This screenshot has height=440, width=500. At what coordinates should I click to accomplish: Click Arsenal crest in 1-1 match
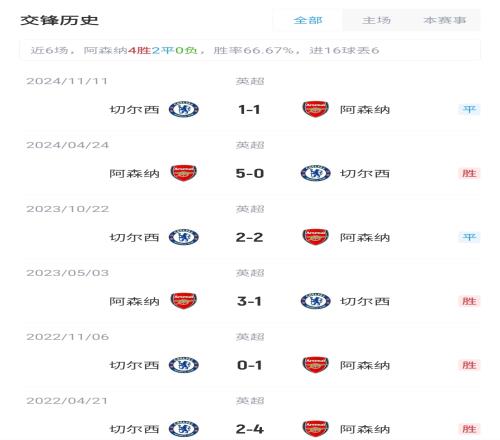315,109
